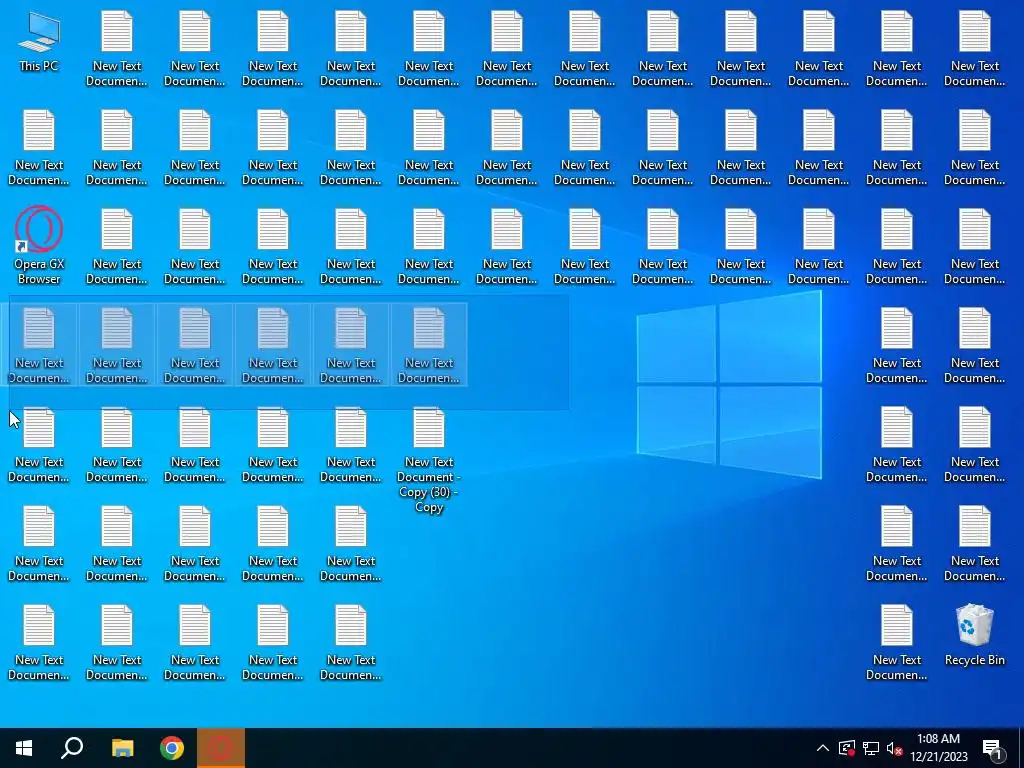Viewport: 1024px width, 768px height.
Task: Select the text document immediately left of Recycle Bin
Action: (x=897, y=643)
